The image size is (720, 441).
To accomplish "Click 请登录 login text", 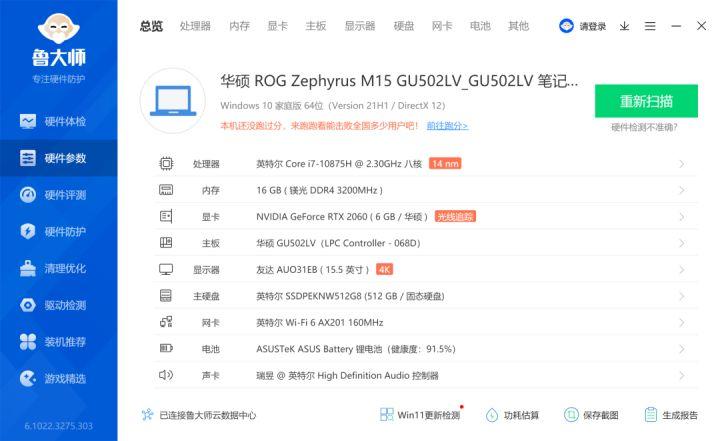I will click(x=592, y=26).
